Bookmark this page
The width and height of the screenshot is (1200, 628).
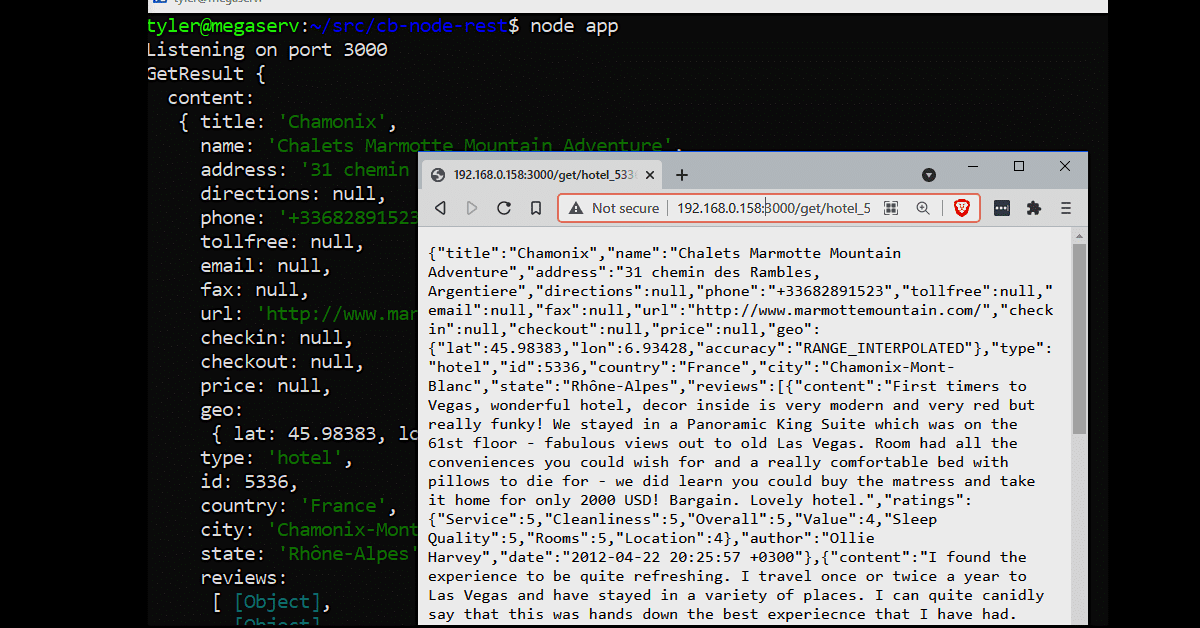(x=536, y=207)
